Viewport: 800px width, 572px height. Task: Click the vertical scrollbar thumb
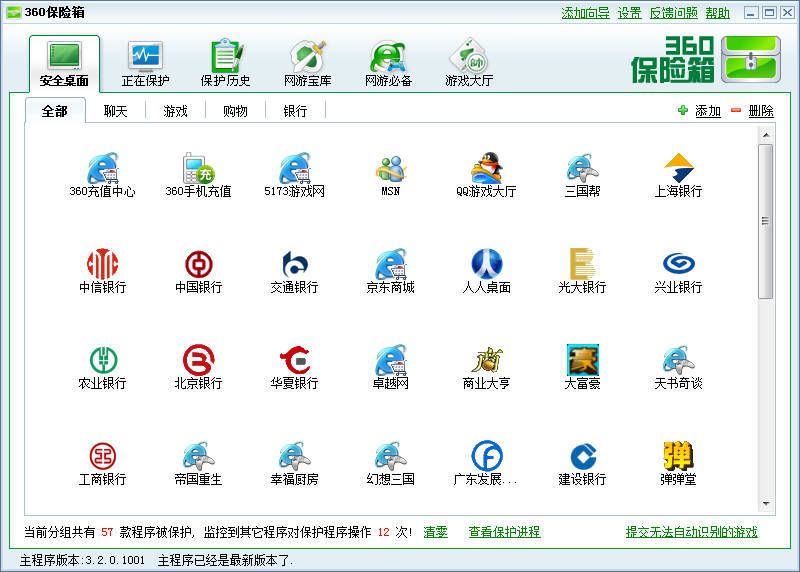point(765,221)
